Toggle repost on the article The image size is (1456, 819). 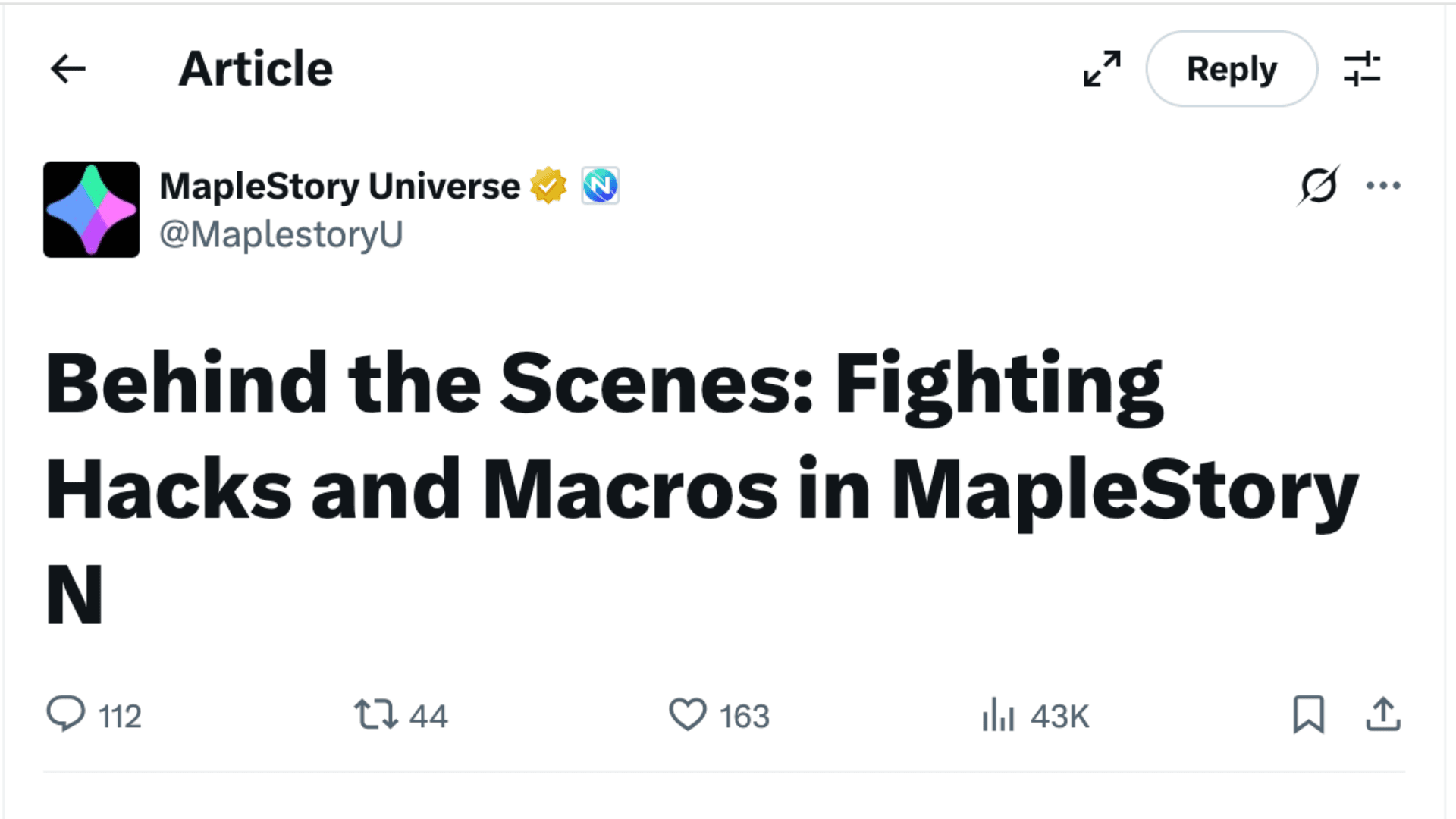(x=376, y=714)
